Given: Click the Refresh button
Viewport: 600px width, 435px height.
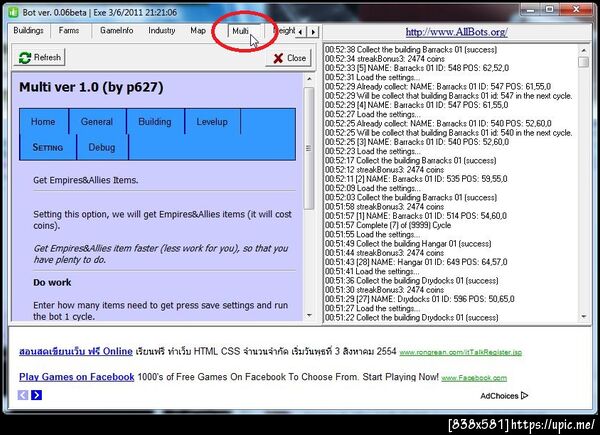Looking at the screenshot, I should click(x=40, y=57).
